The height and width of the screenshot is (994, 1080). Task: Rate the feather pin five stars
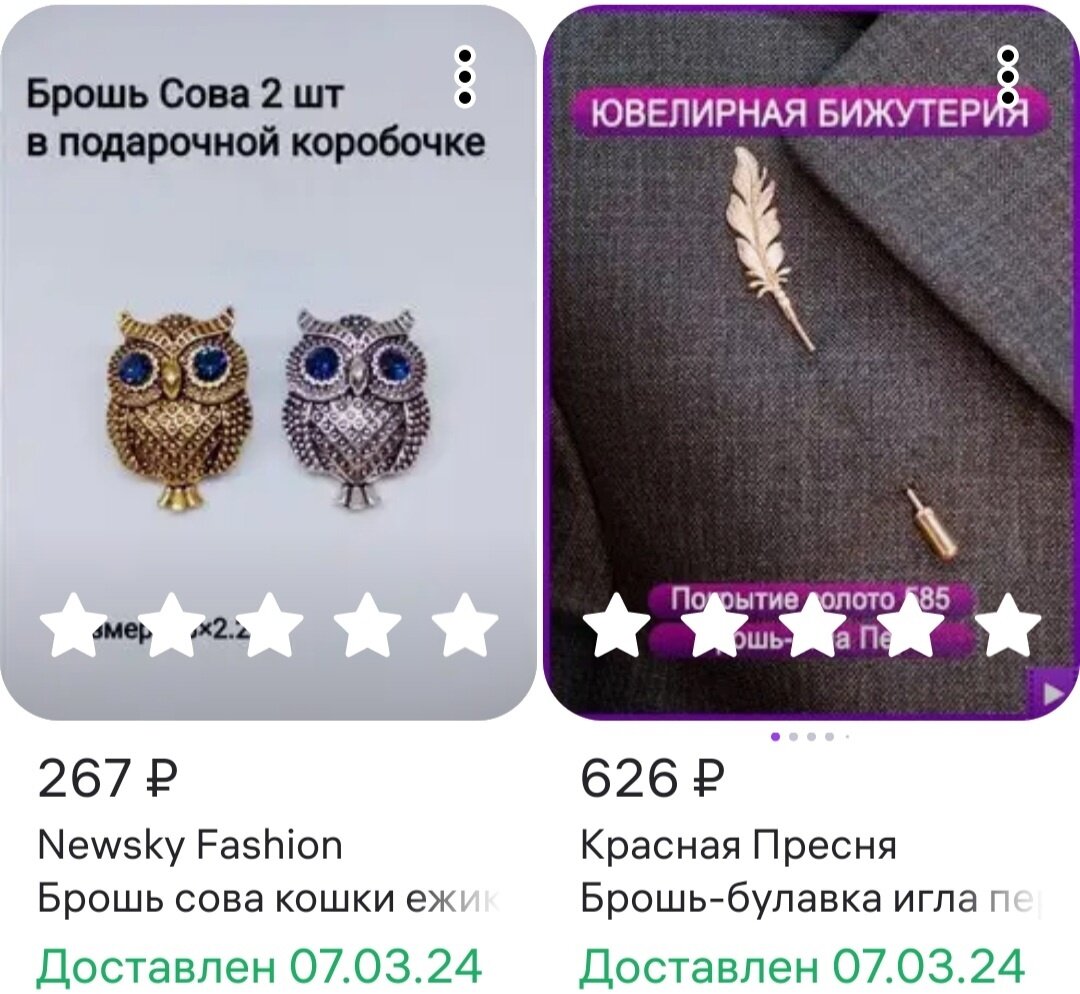pyautogui.click(x=1008, y=625)
